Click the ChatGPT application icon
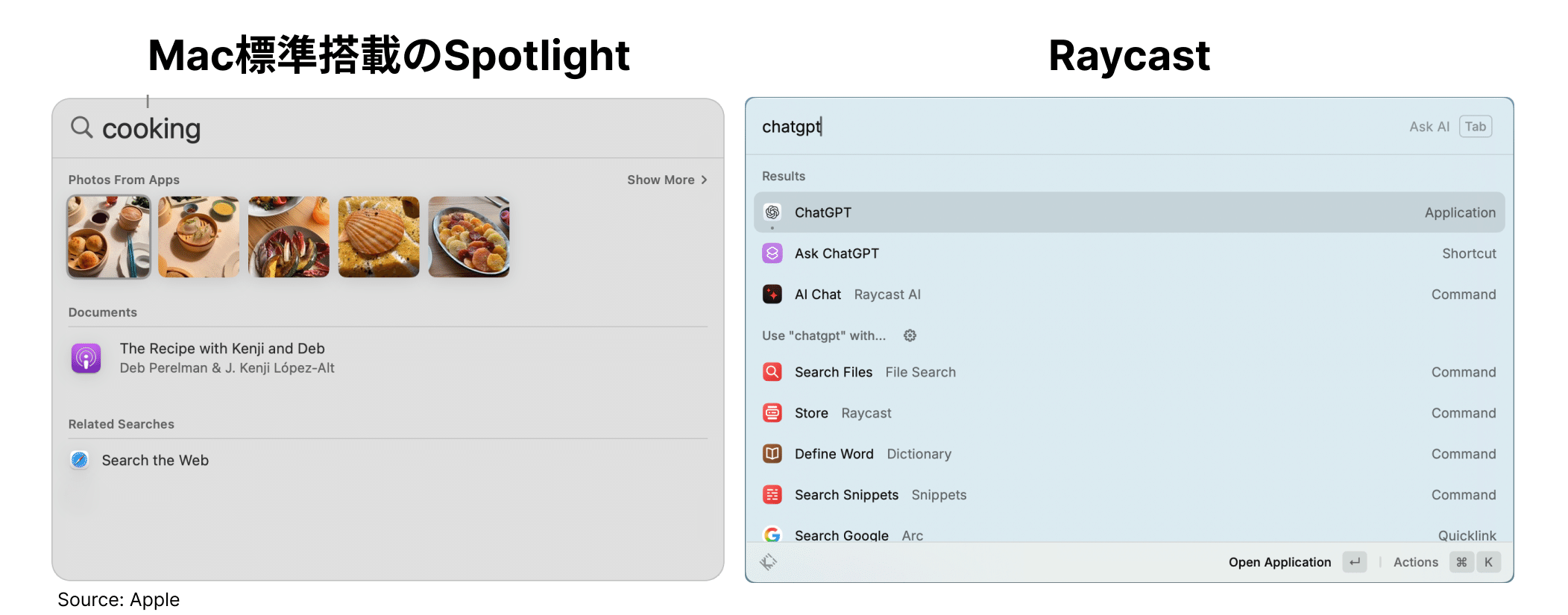1568x615 pixels. coord(772,212)
